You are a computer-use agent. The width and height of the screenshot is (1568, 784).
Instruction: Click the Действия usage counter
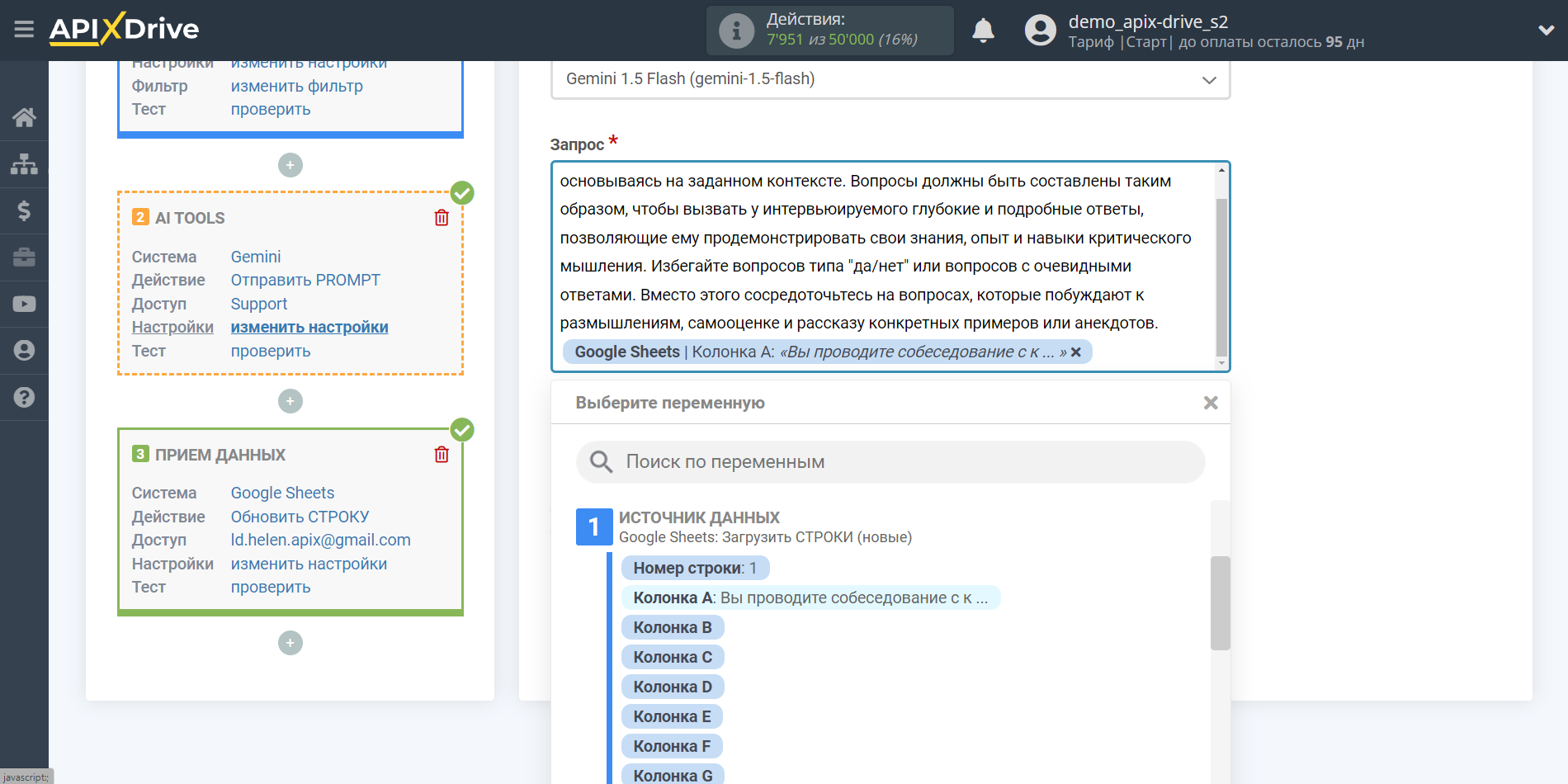829,31
